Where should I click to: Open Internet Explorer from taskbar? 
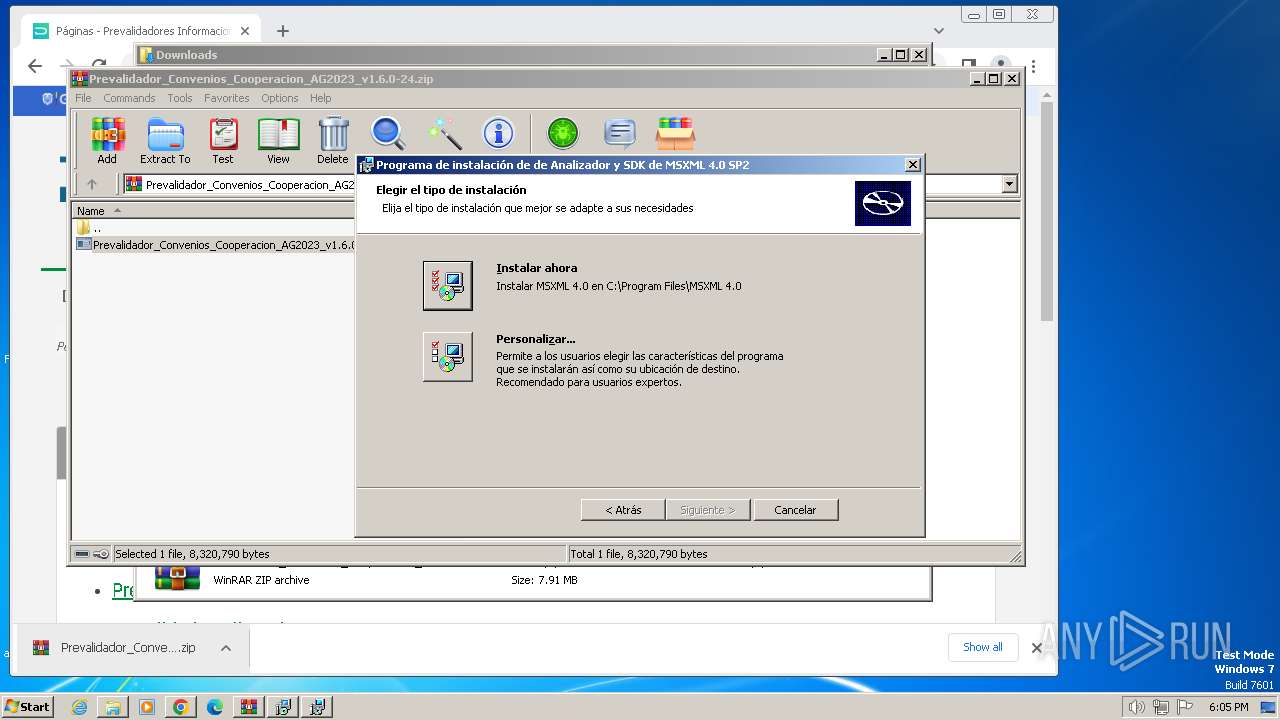(79, 707)
